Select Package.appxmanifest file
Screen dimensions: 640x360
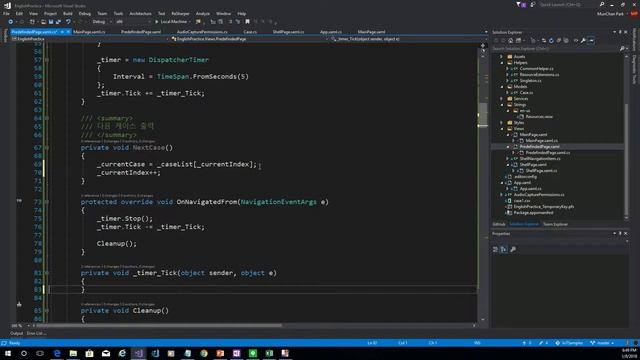click(x=533, y=213)
